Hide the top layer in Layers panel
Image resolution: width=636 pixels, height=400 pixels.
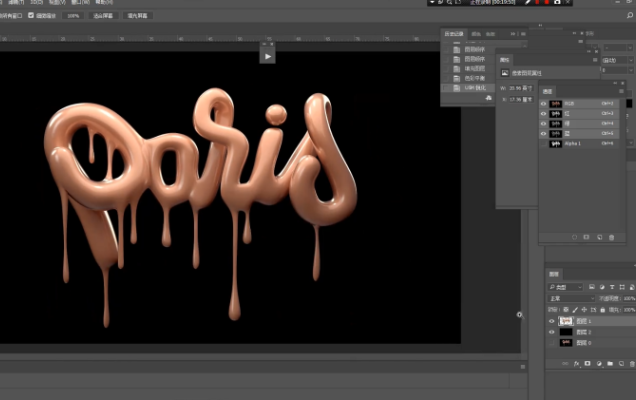pos(552,321)
